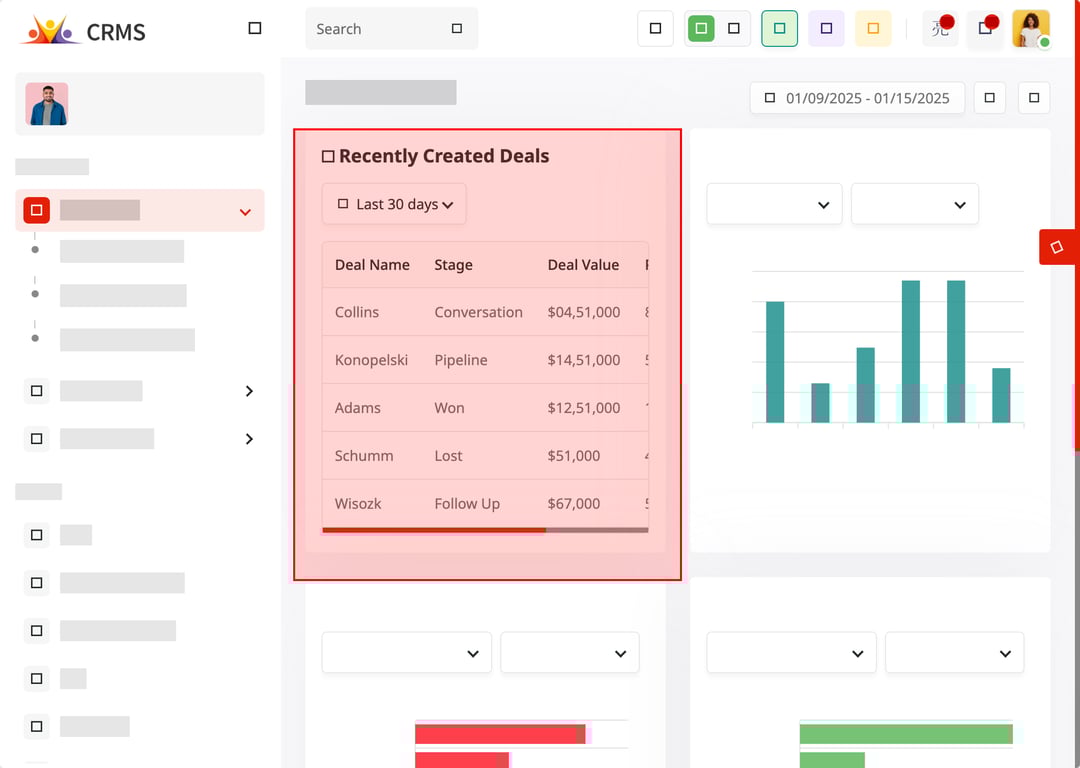Click the Collins deal row
The width and height of the screenshot is (1080, 768).
(485, 312)
